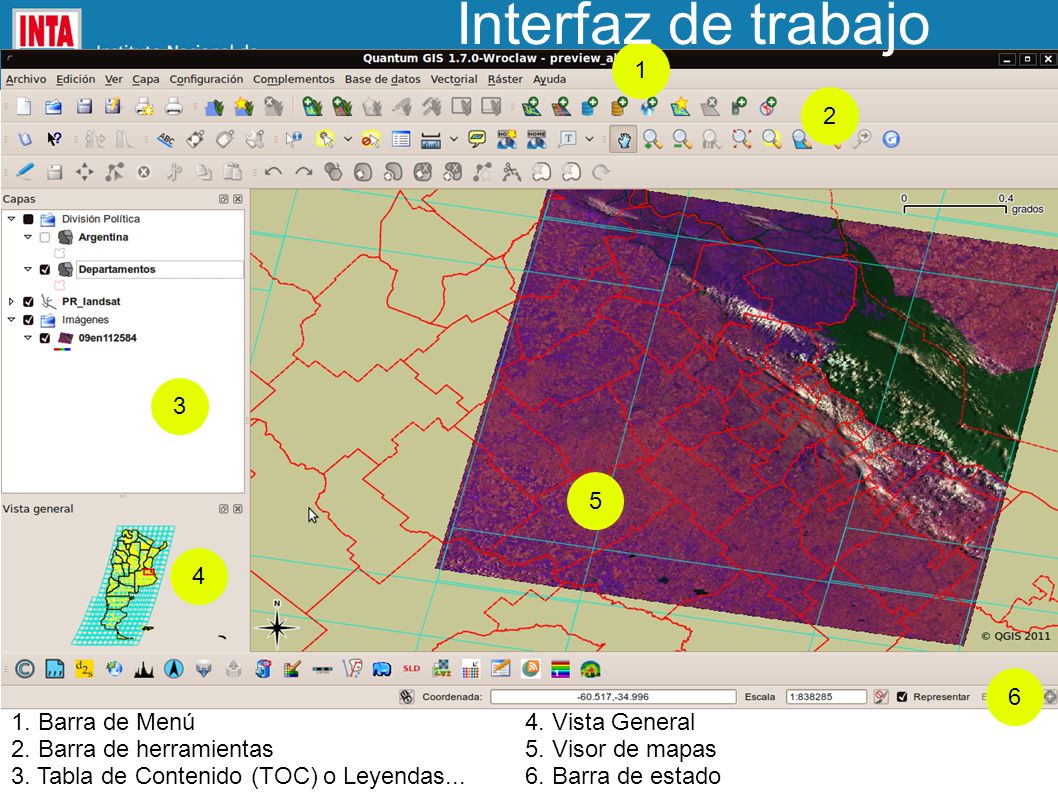Enable the Argentina layer checkbox
This screenshot has height=793, width=1058.
tap(45, 237)
